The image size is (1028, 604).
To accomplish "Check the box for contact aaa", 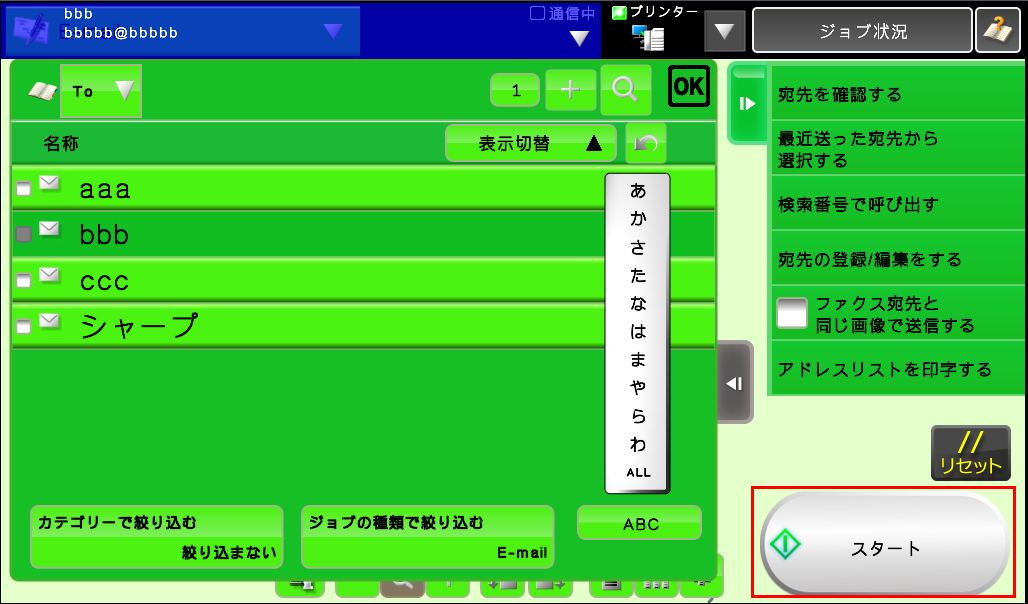I will (23, 189).
